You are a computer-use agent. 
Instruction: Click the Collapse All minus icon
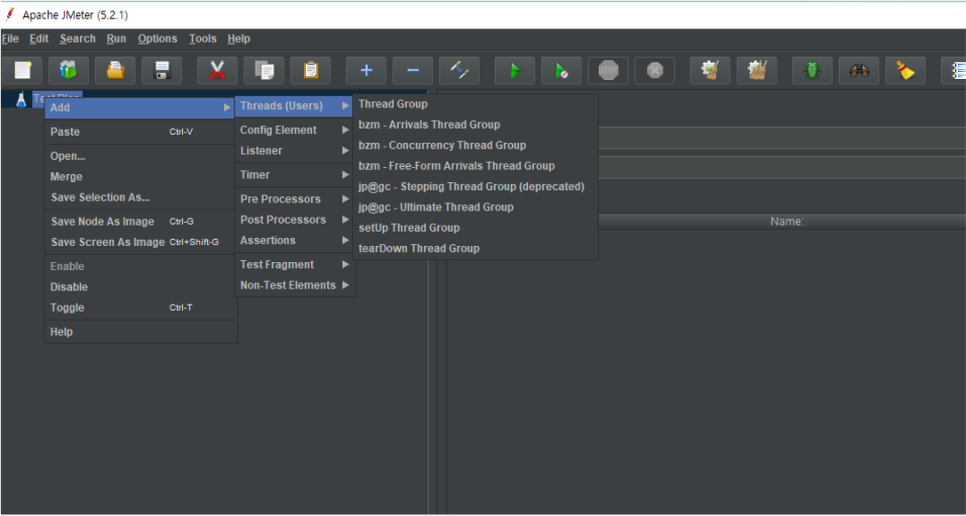413,70
